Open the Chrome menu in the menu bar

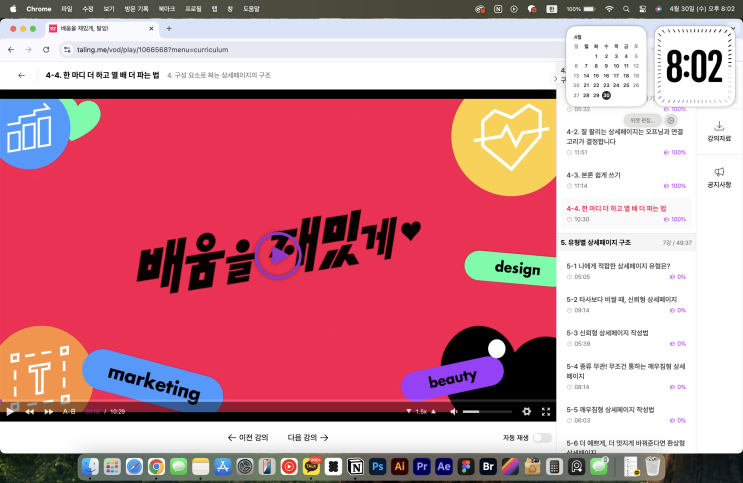pyautogui.click(x=39, y=9)
